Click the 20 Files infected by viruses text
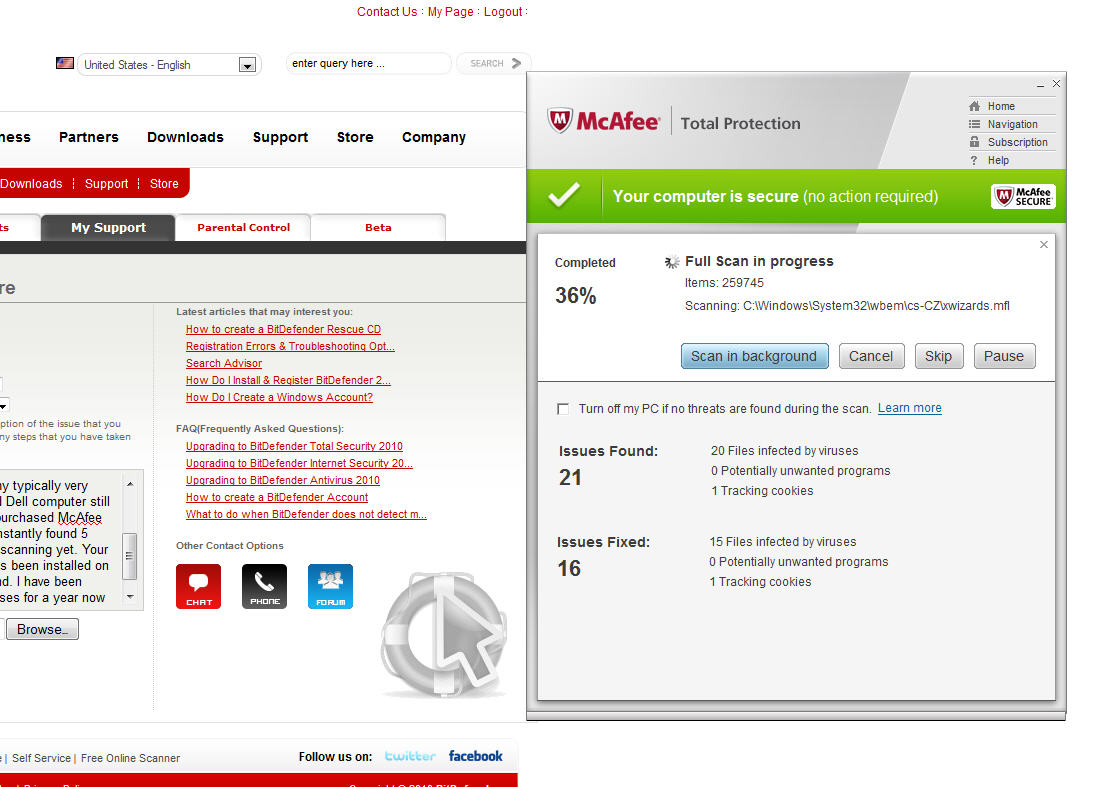The image size is (1094, 787). pos(785,451)
